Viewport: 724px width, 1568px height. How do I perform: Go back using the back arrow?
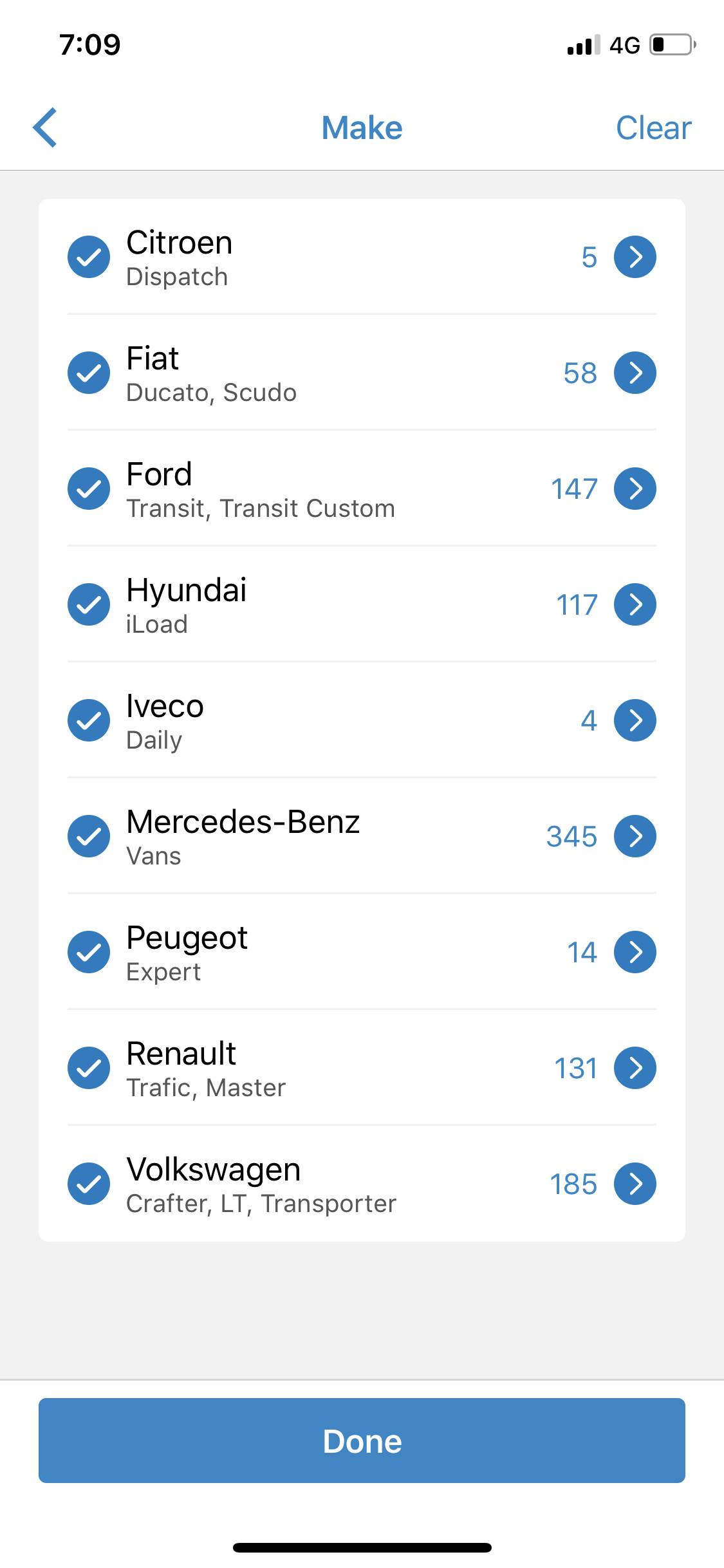[45, 127]
